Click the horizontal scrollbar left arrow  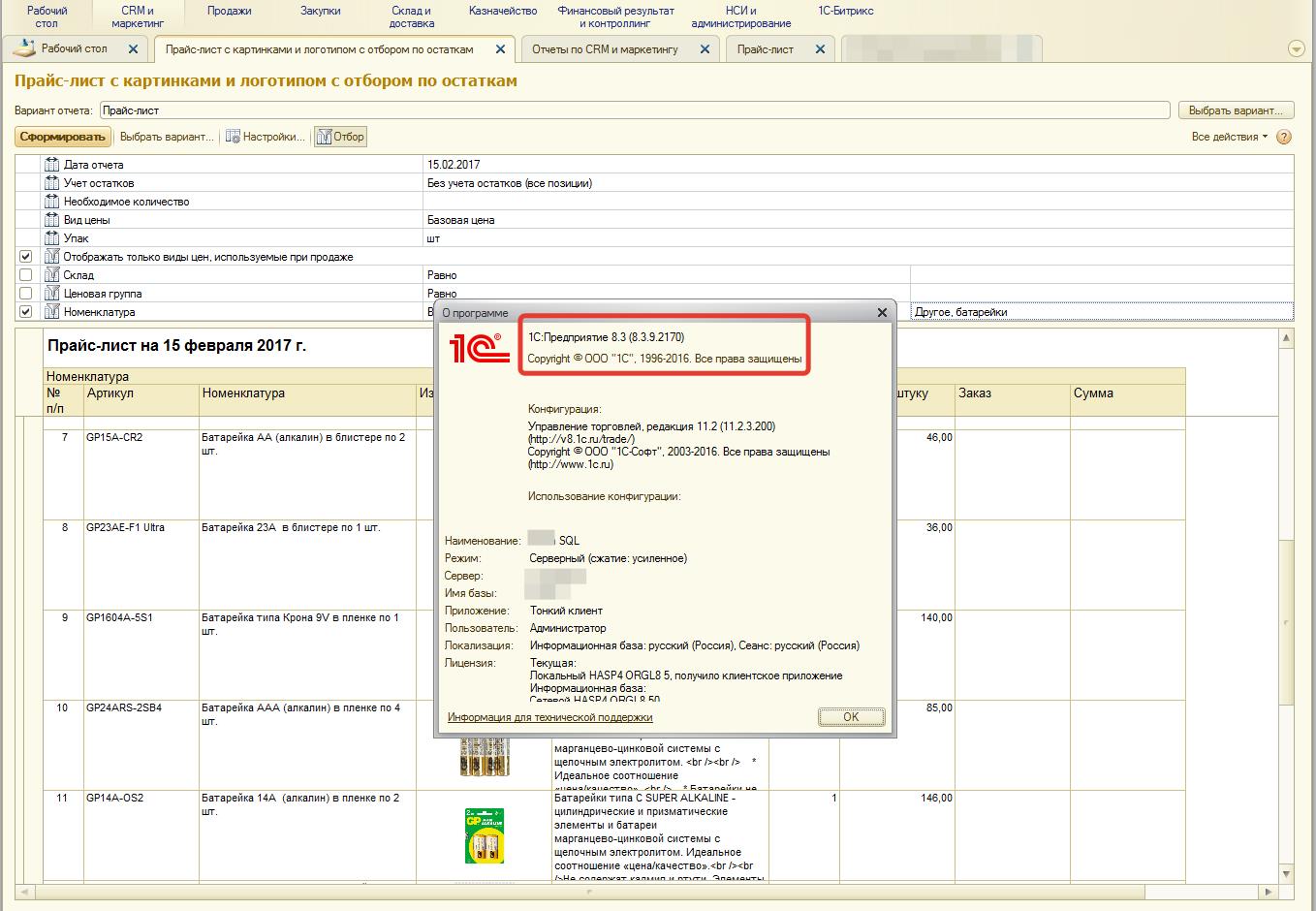pyautogui.click(x=25, y=891)
